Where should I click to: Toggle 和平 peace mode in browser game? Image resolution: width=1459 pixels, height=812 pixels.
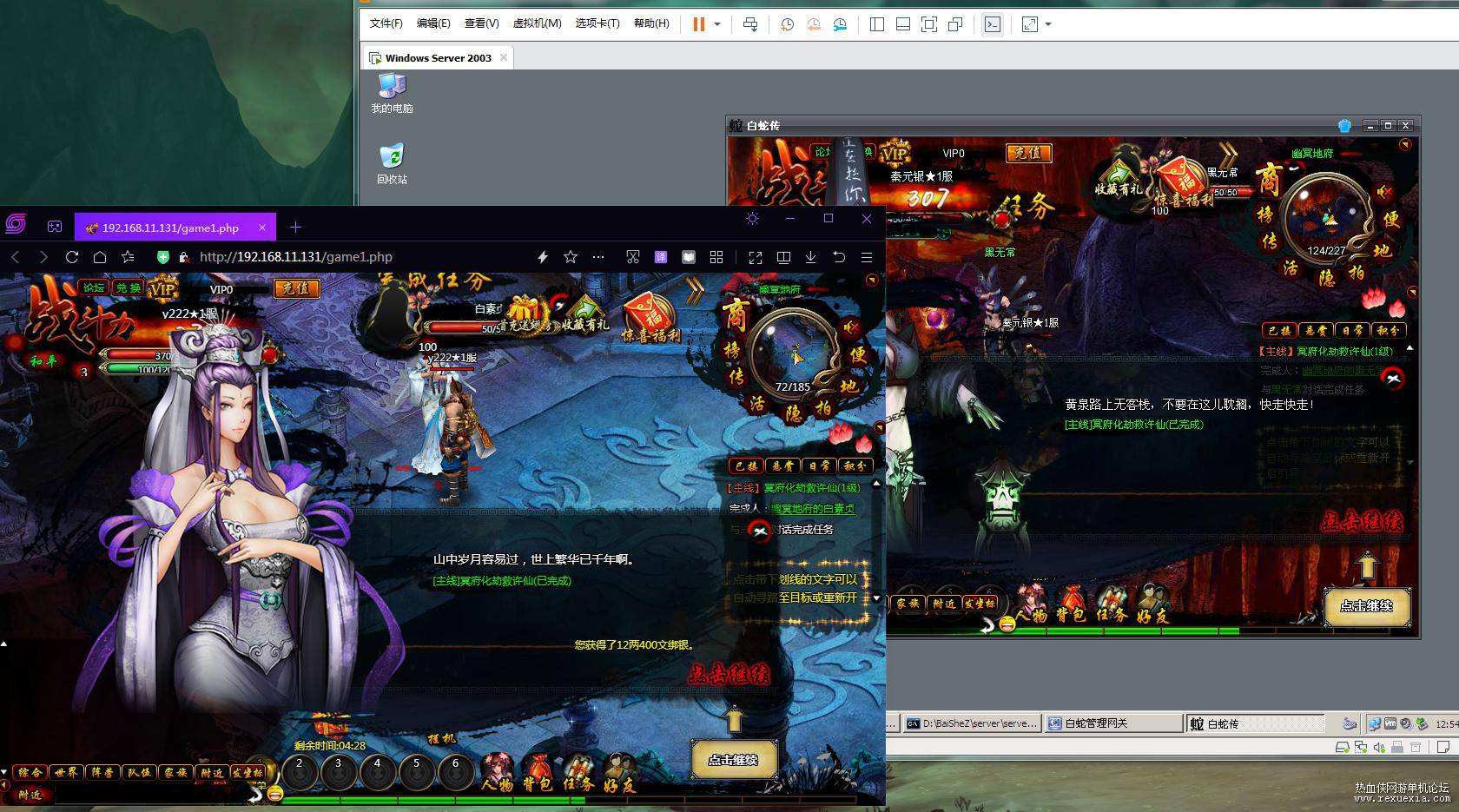click(x=43, y=361)
